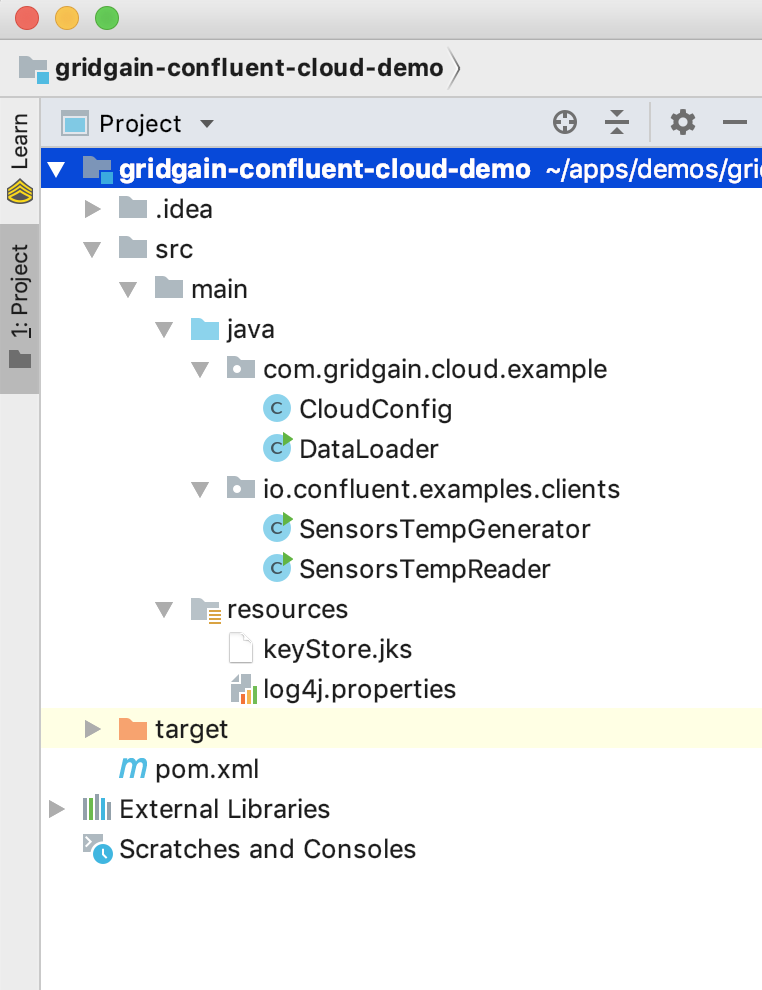Click the Collapse All icon in Project toolbar
The width and height of the screenshot is (762, 990).
(617, 123)
